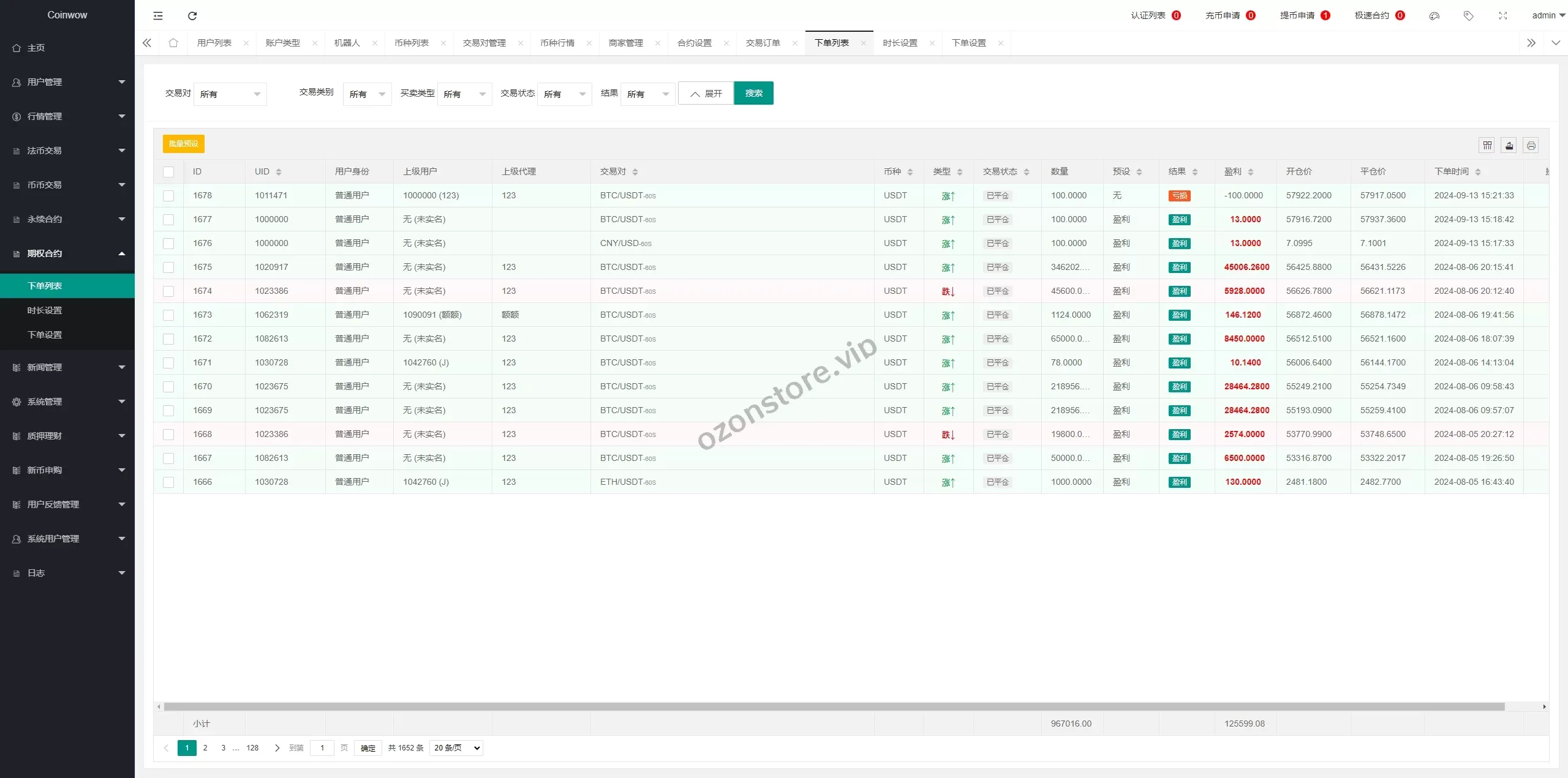Click the horizontal table scrollbar
This screenshot has height=778, width=1568.
(x=833, y=706)
